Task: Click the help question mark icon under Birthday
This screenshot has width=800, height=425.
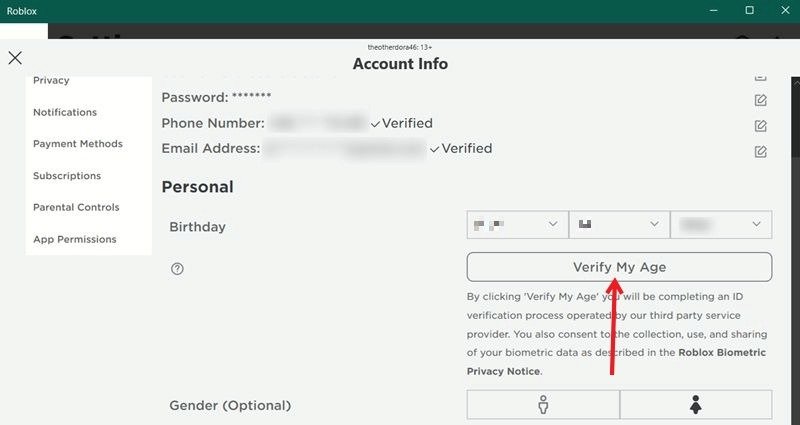Action: coord(177,268)
